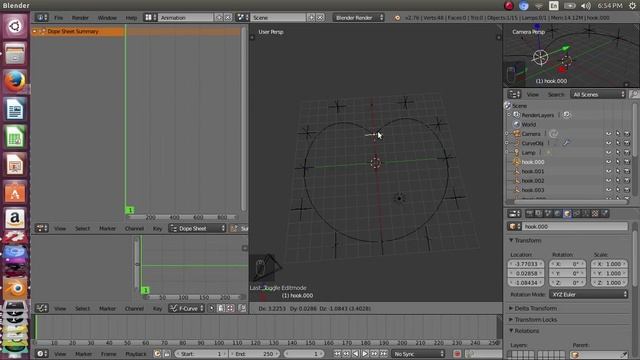Viewport: 640px width, 360px height.
Task: Open the Ubuntu dash search button
Action: coord(15,27)
